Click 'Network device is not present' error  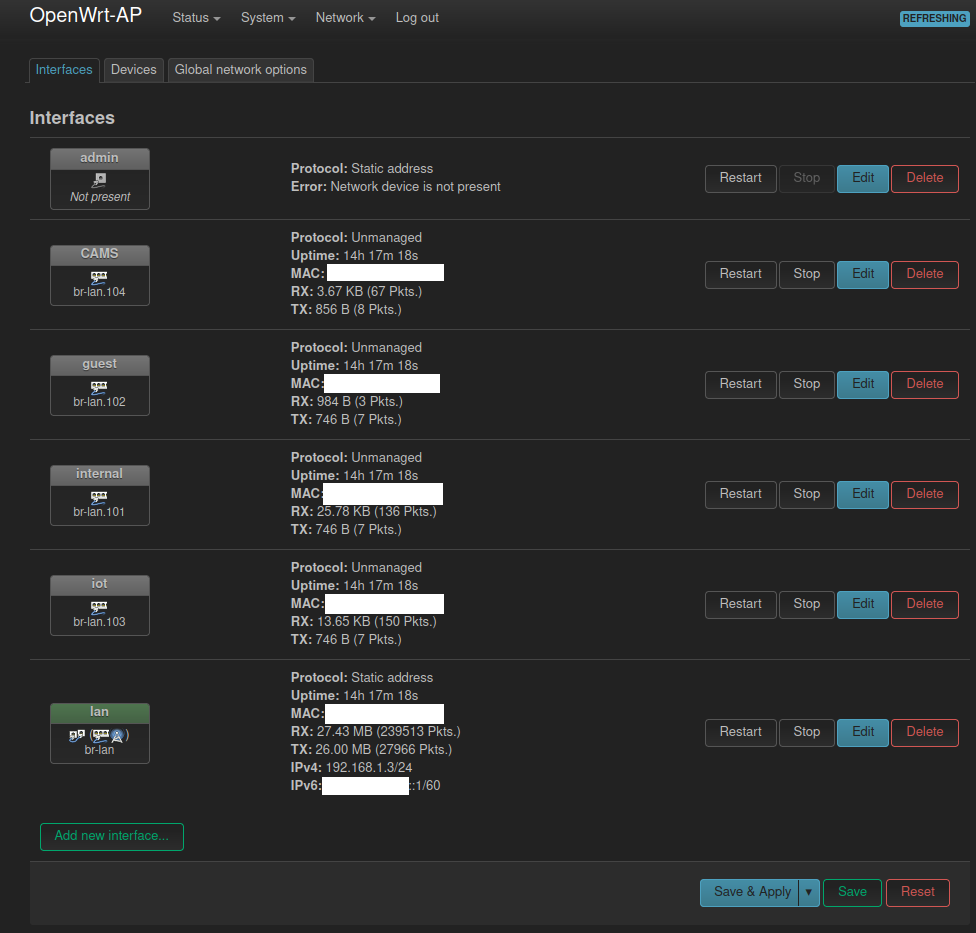415,187
